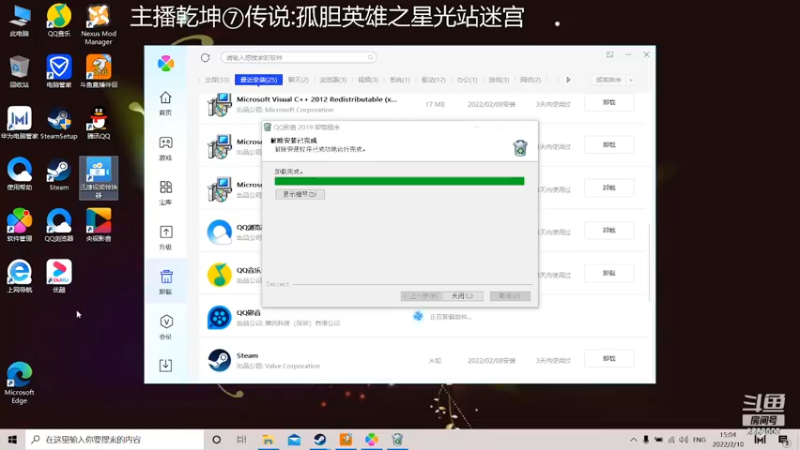Click 关闭 button in uninstall dialog
Viewport: 800px width, 450px height.
click(462, 296)
